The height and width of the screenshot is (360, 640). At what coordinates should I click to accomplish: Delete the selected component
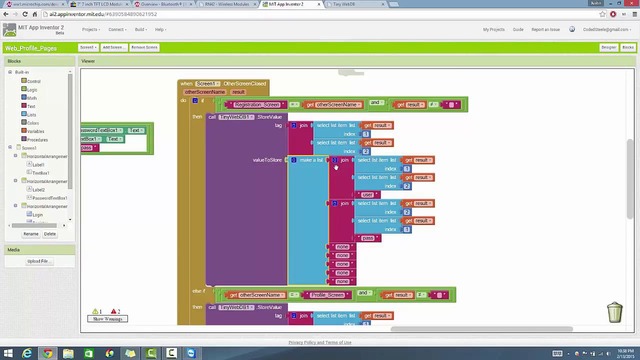(50, 234)
